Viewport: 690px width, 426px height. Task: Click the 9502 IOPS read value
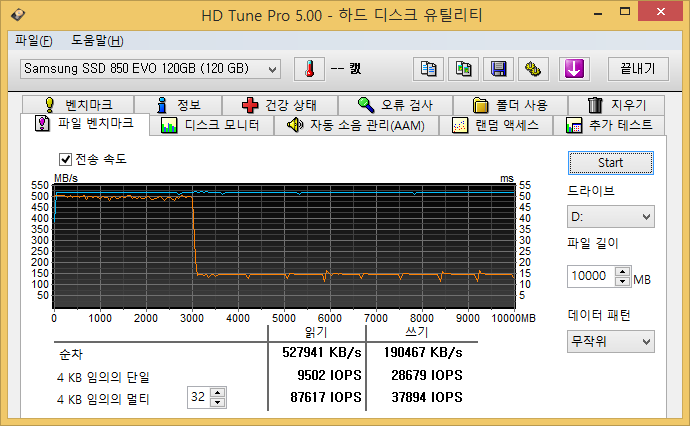(329, 375)
